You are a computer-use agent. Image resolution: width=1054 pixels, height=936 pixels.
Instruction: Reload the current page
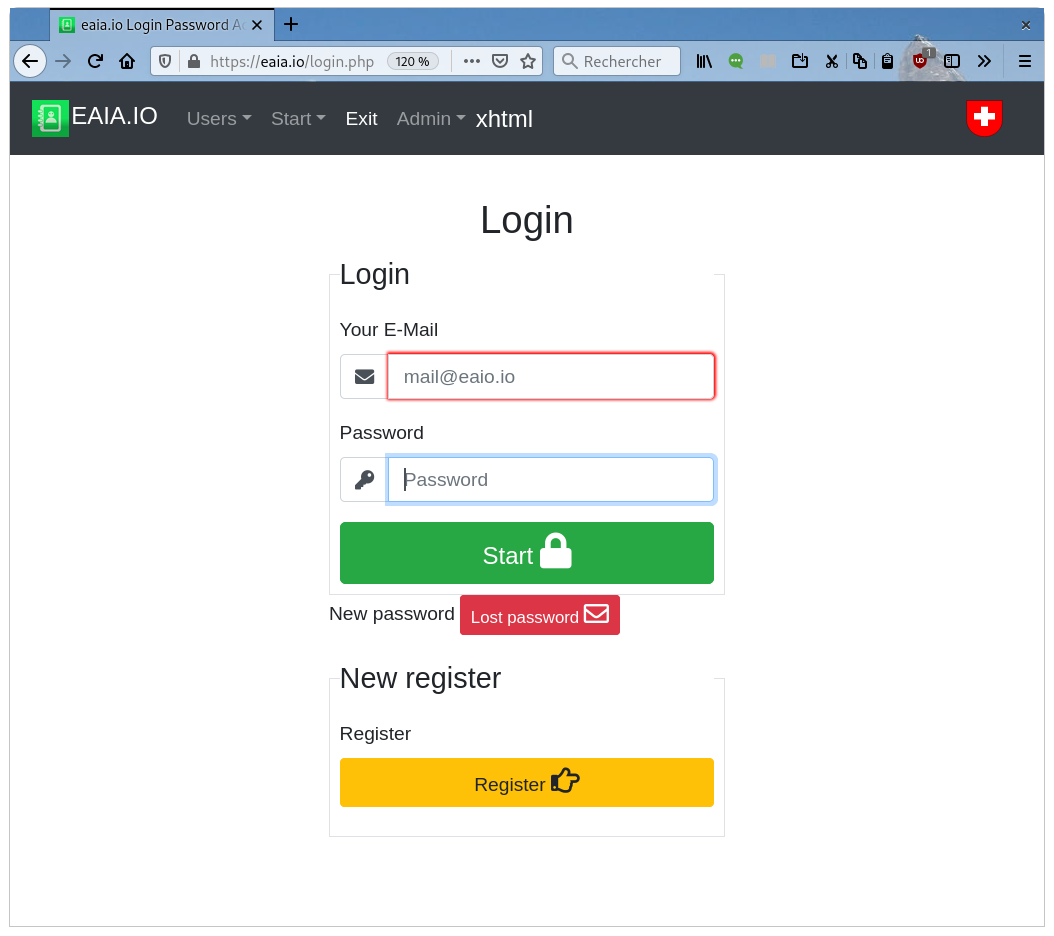(x=95, y=61)
